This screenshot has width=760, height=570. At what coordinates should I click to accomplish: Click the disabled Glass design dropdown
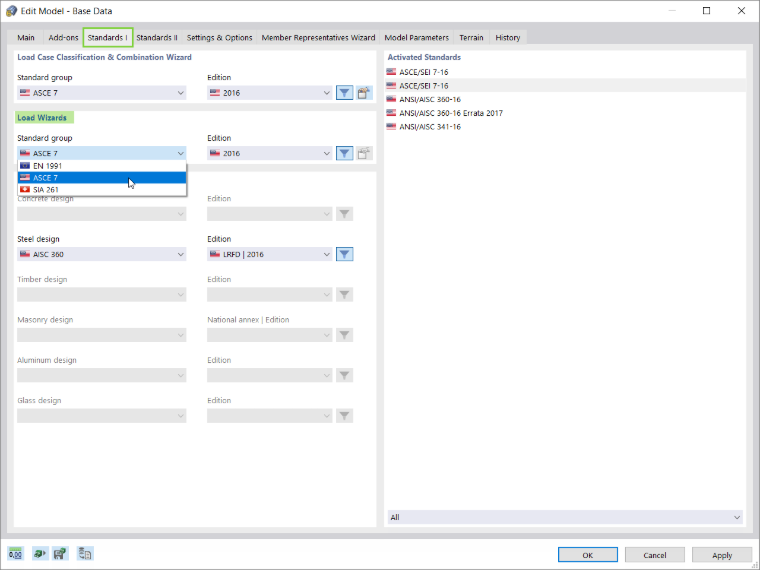pyautogui.click(x=102, y=415)
